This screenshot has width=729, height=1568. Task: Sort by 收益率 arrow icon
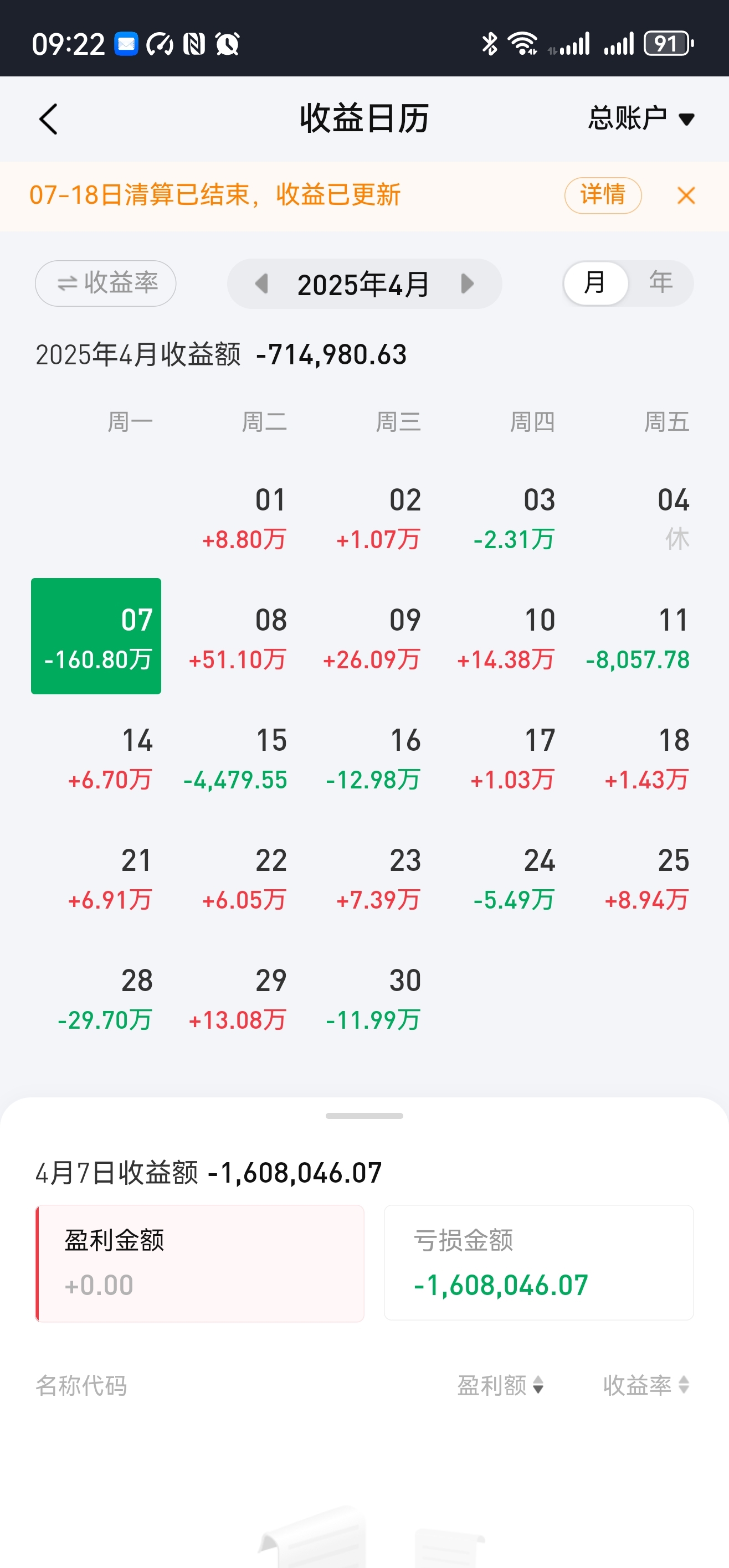(x=684, y=1386)
